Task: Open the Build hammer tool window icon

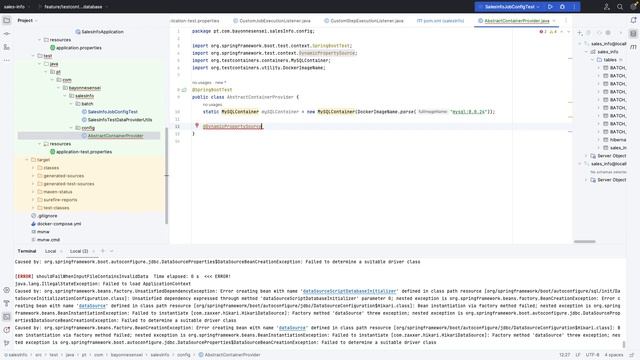Action: pos(7,303)
